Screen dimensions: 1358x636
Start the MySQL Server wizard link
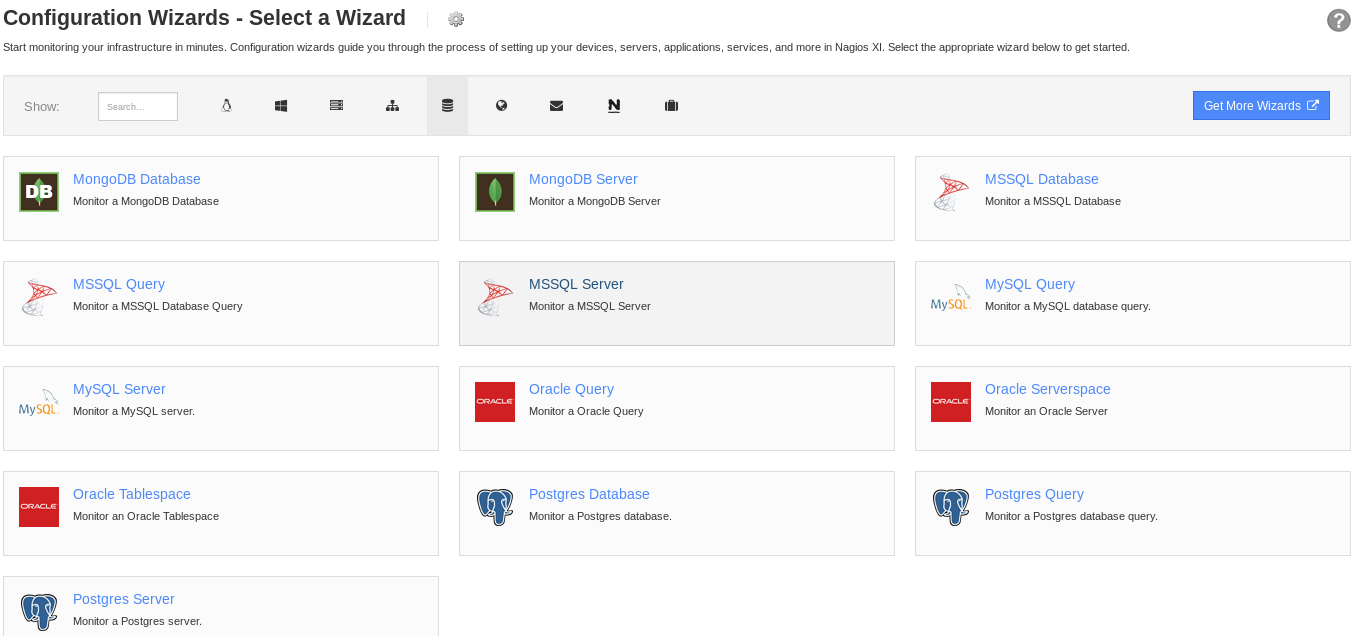click(119, 389)
